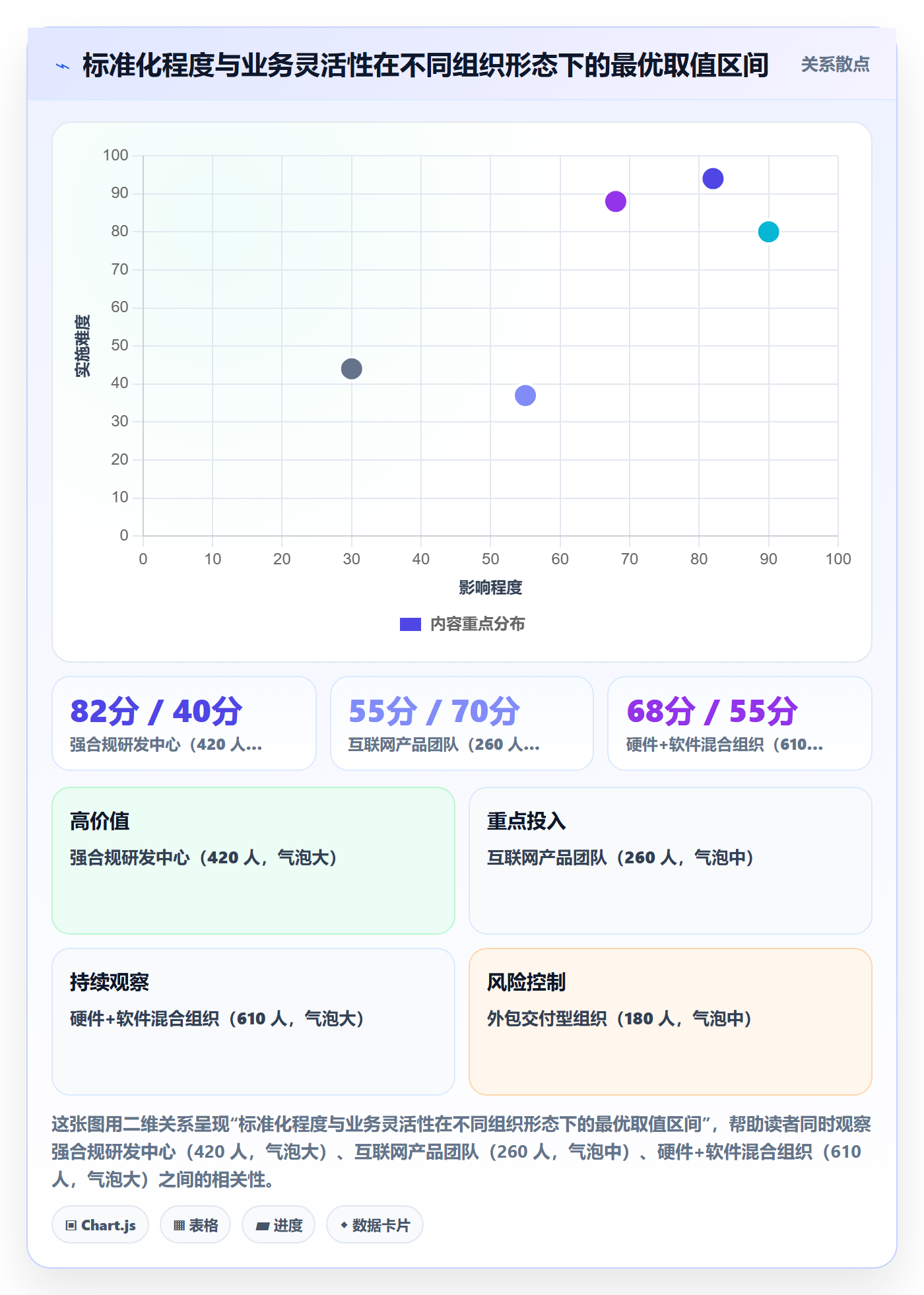Click the 关系散点 label in the header
Screen dimensions: 924x1295
click(x=835, y=65)
